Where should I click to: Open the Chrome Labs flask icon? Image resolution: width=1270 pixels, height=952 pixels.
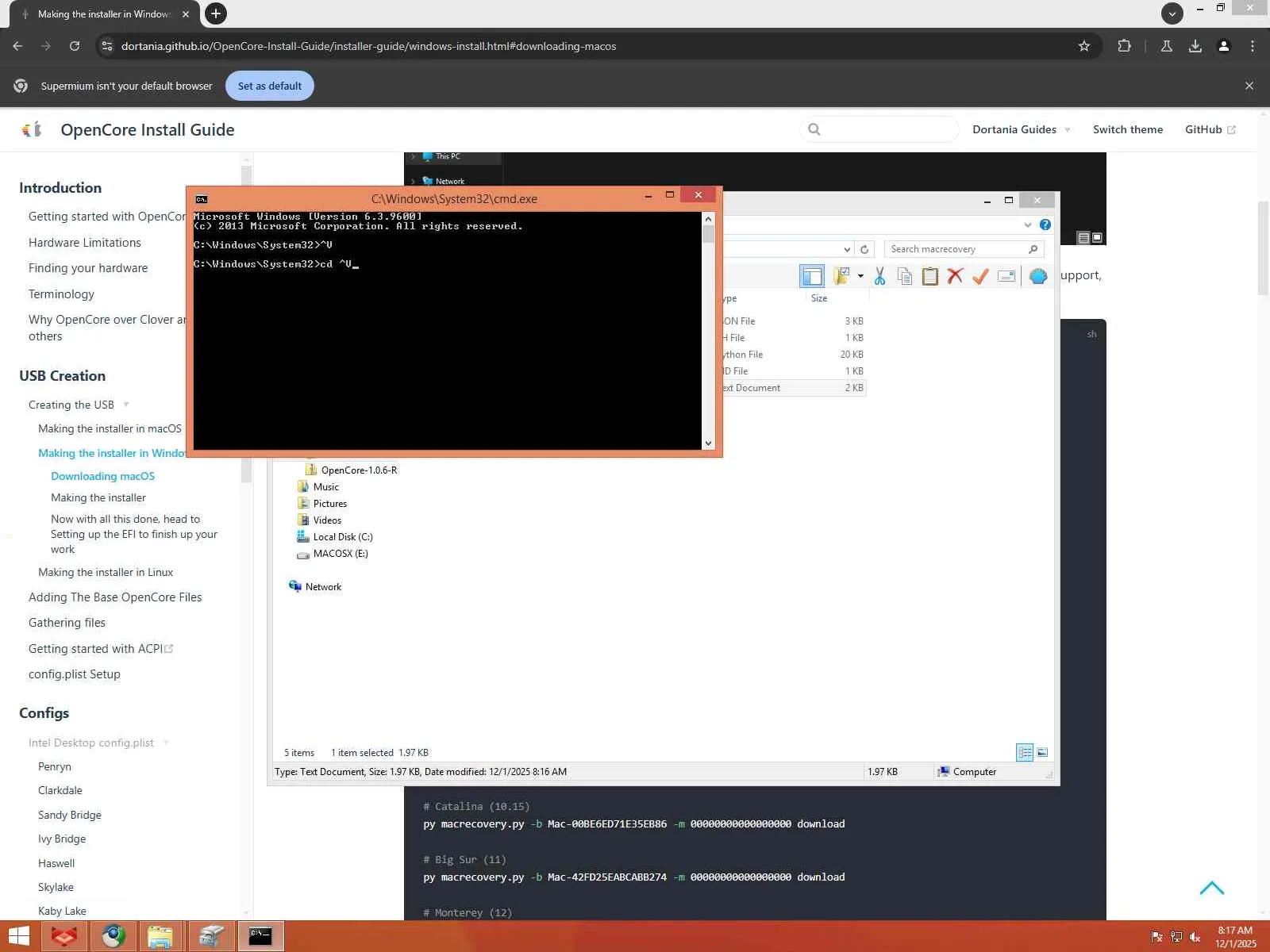tap(1167, 46)
